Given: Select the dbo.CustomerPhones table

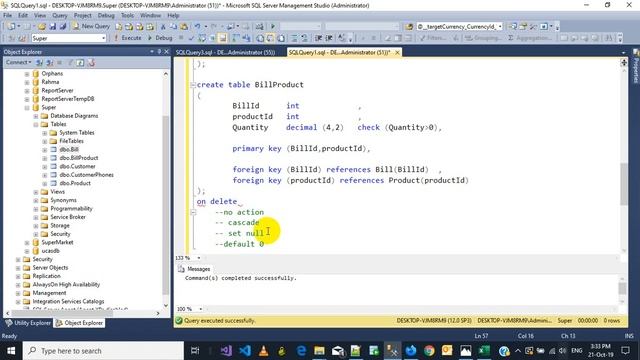Looking at the screenshot, I should (x=87, y=175).
